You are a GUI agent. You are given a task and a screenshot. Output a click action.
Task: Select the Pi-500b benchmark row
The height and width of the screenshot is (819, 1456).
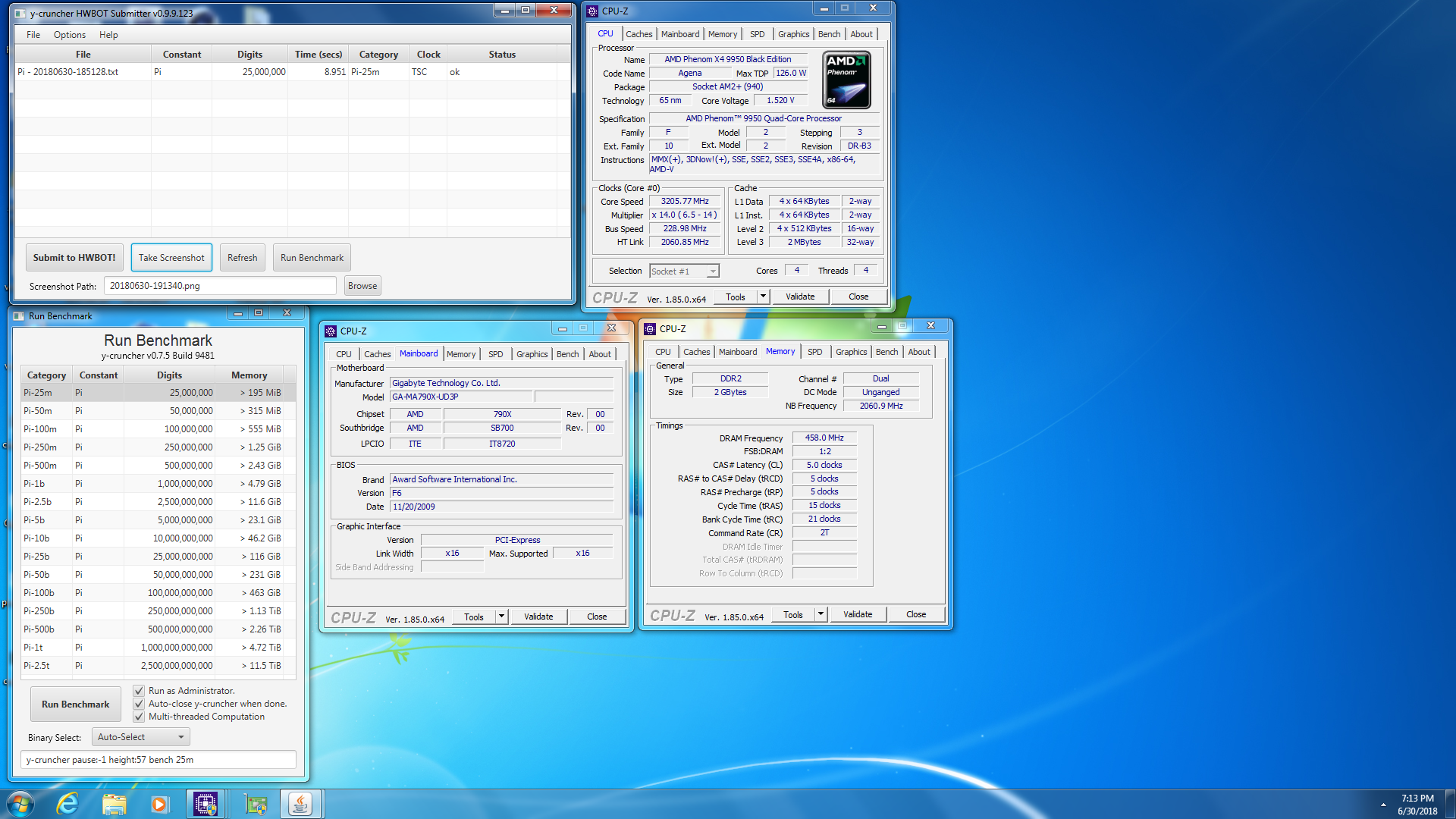(x=158, y=629)
